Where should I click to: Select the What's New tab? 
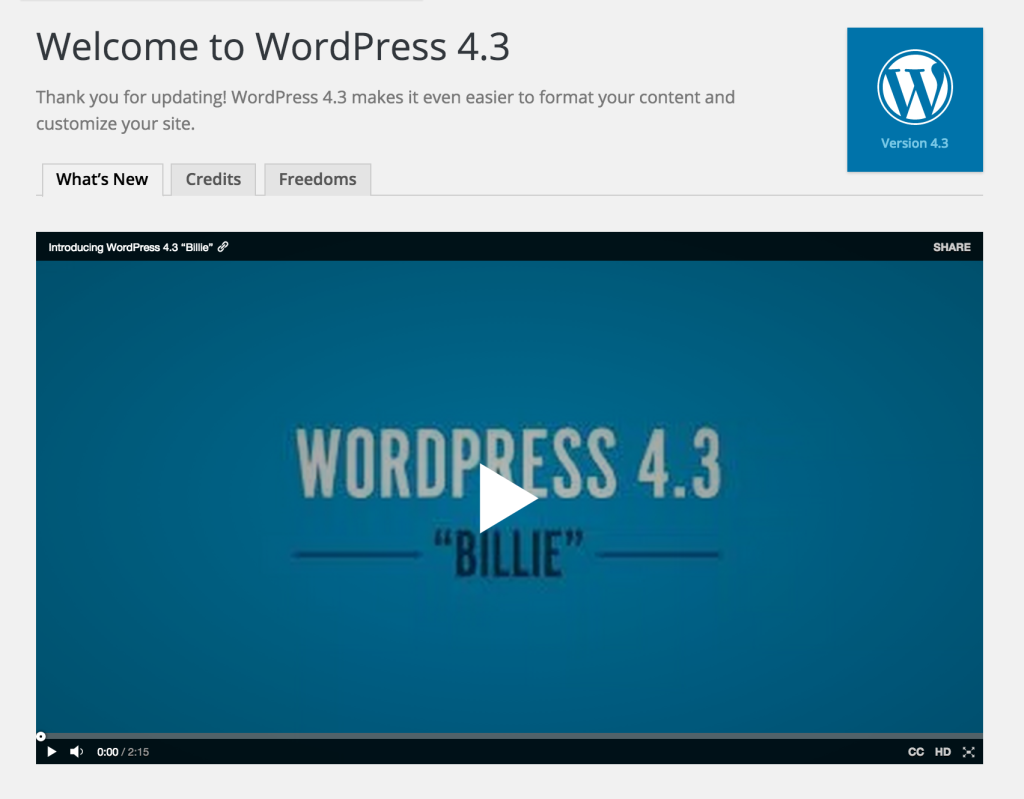click(x=102, y=179)
